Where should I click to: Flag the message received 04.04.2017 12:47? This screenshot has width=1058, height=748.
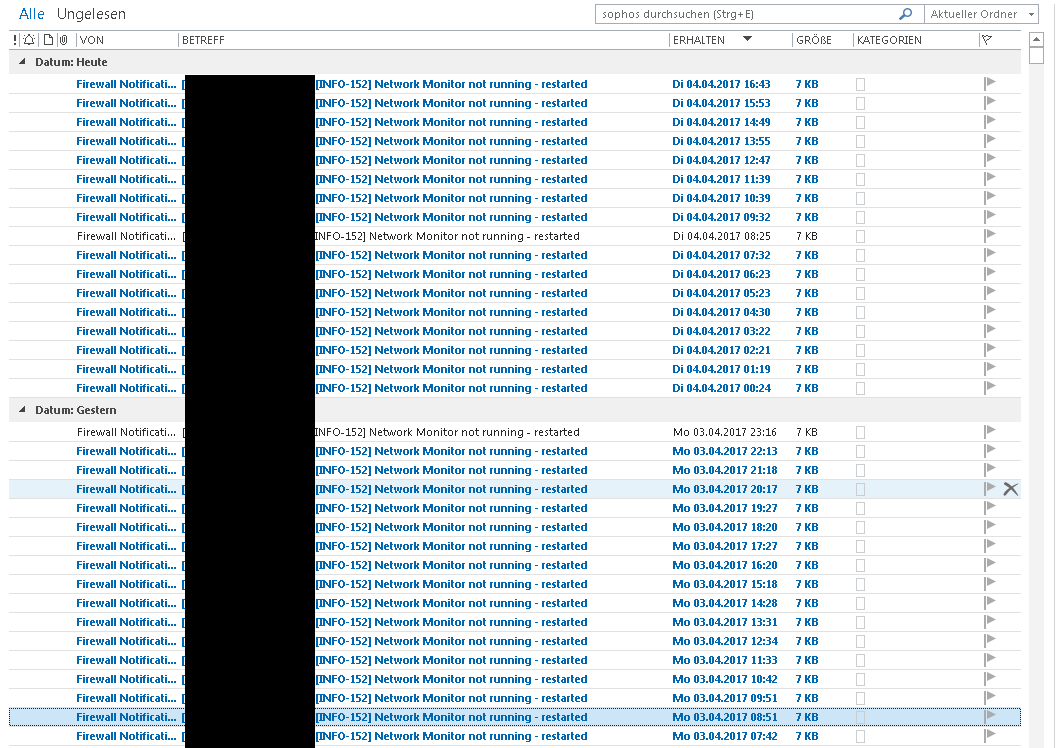click(990, 160)
